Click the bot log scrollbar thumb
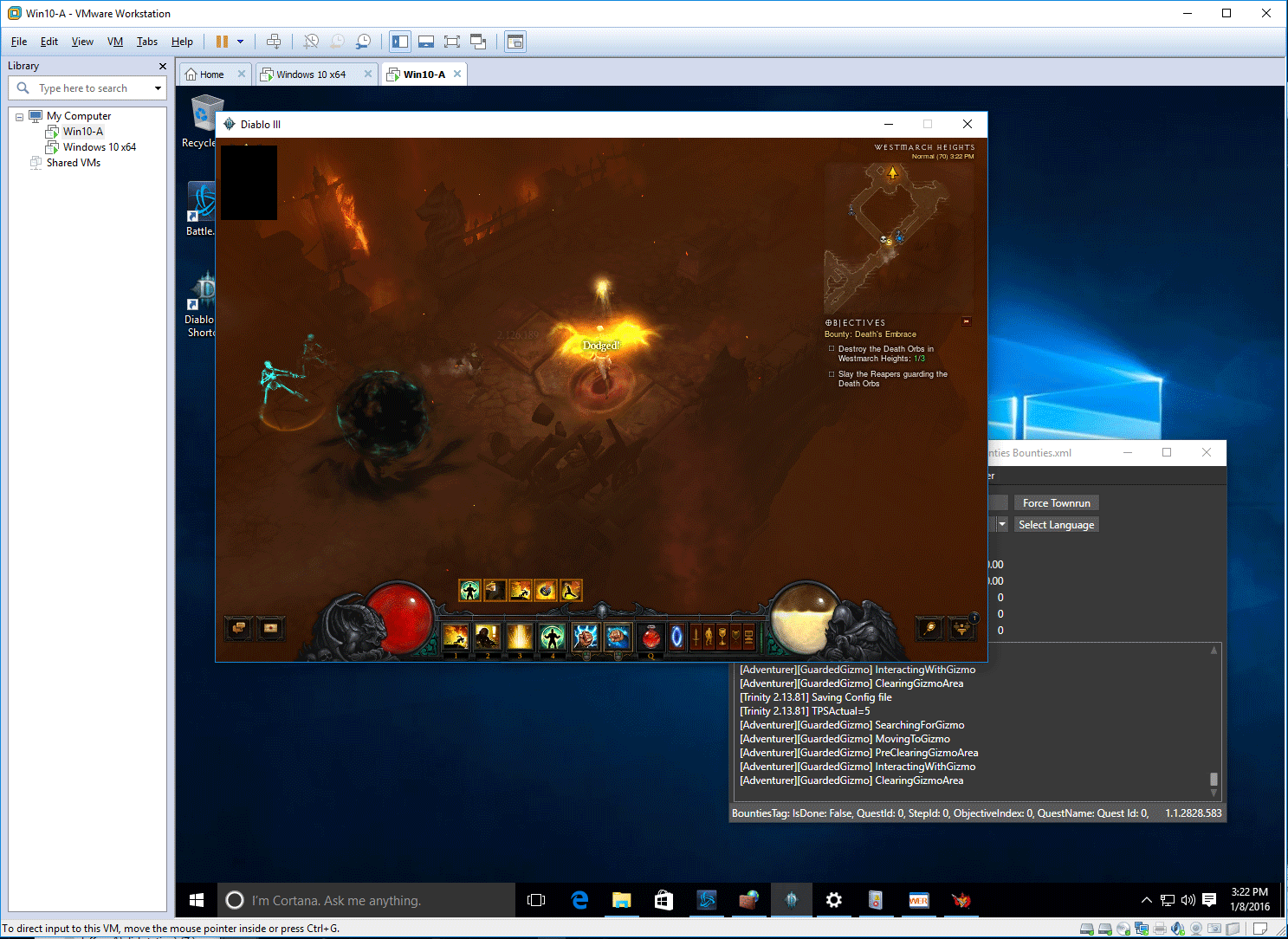Screen dimensions: 1288x939 [1214, 779]
